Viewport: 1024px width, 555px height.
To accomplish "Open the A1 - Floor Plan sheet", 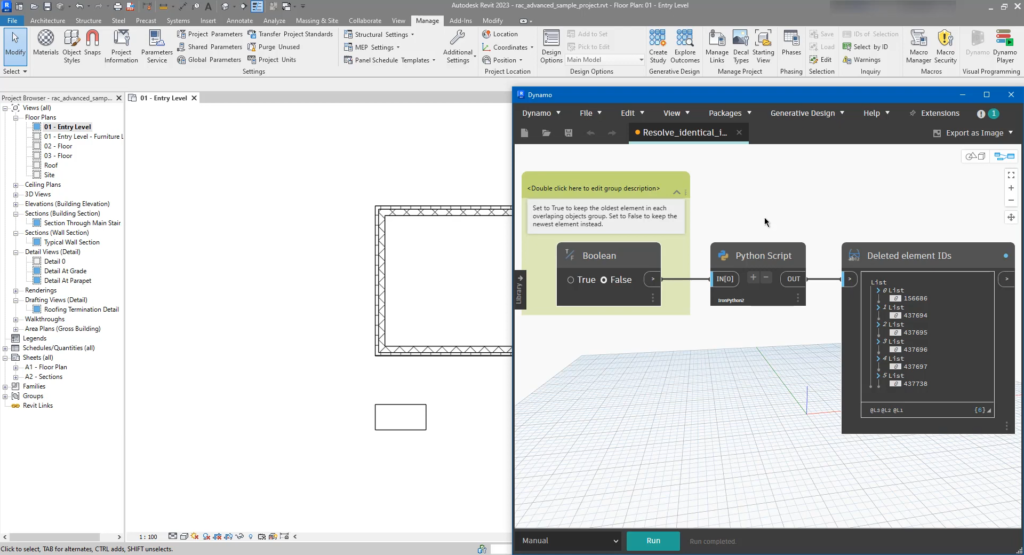I will click(46, 367).
